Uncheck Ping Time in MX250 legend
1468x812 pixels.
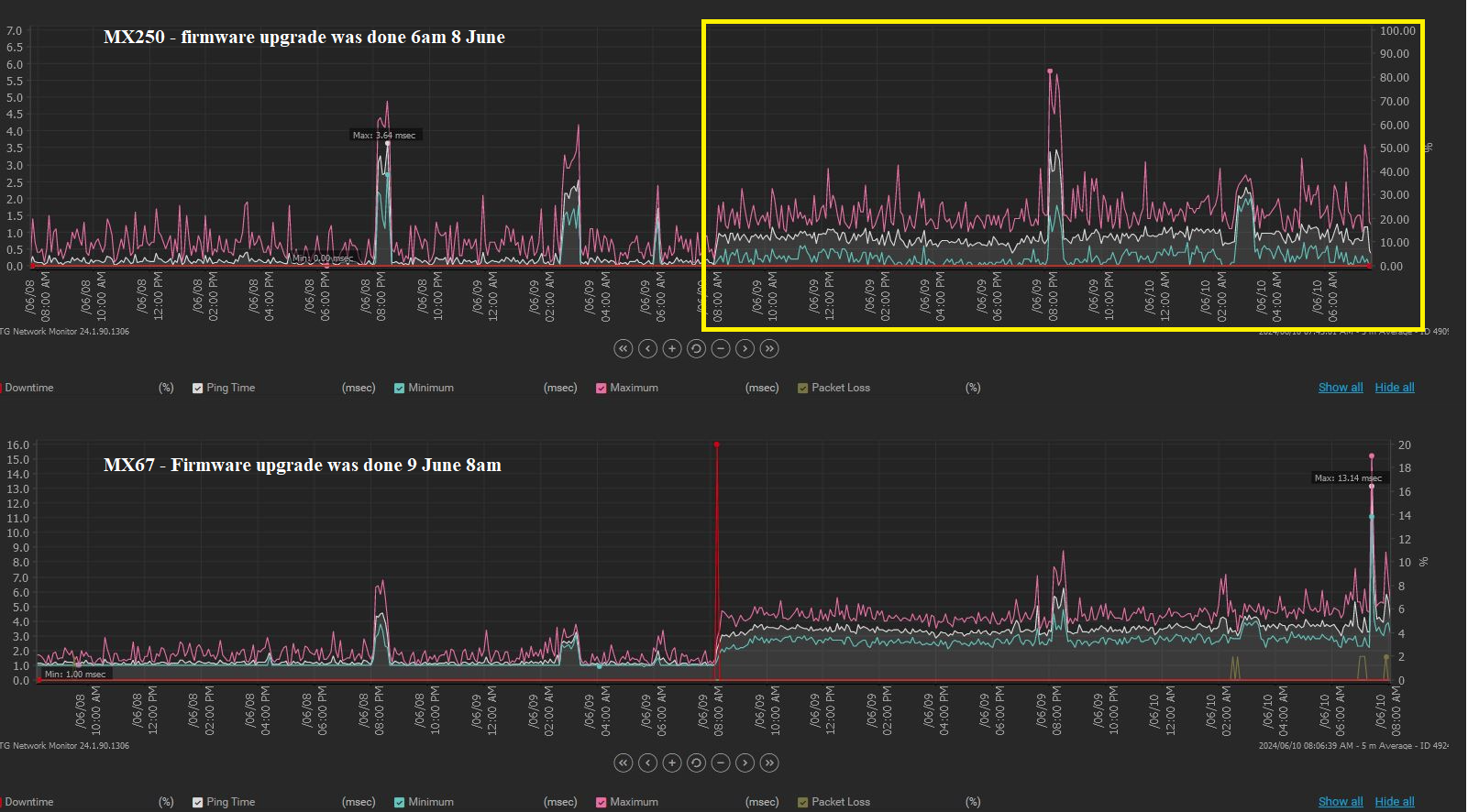pos(197,388)
